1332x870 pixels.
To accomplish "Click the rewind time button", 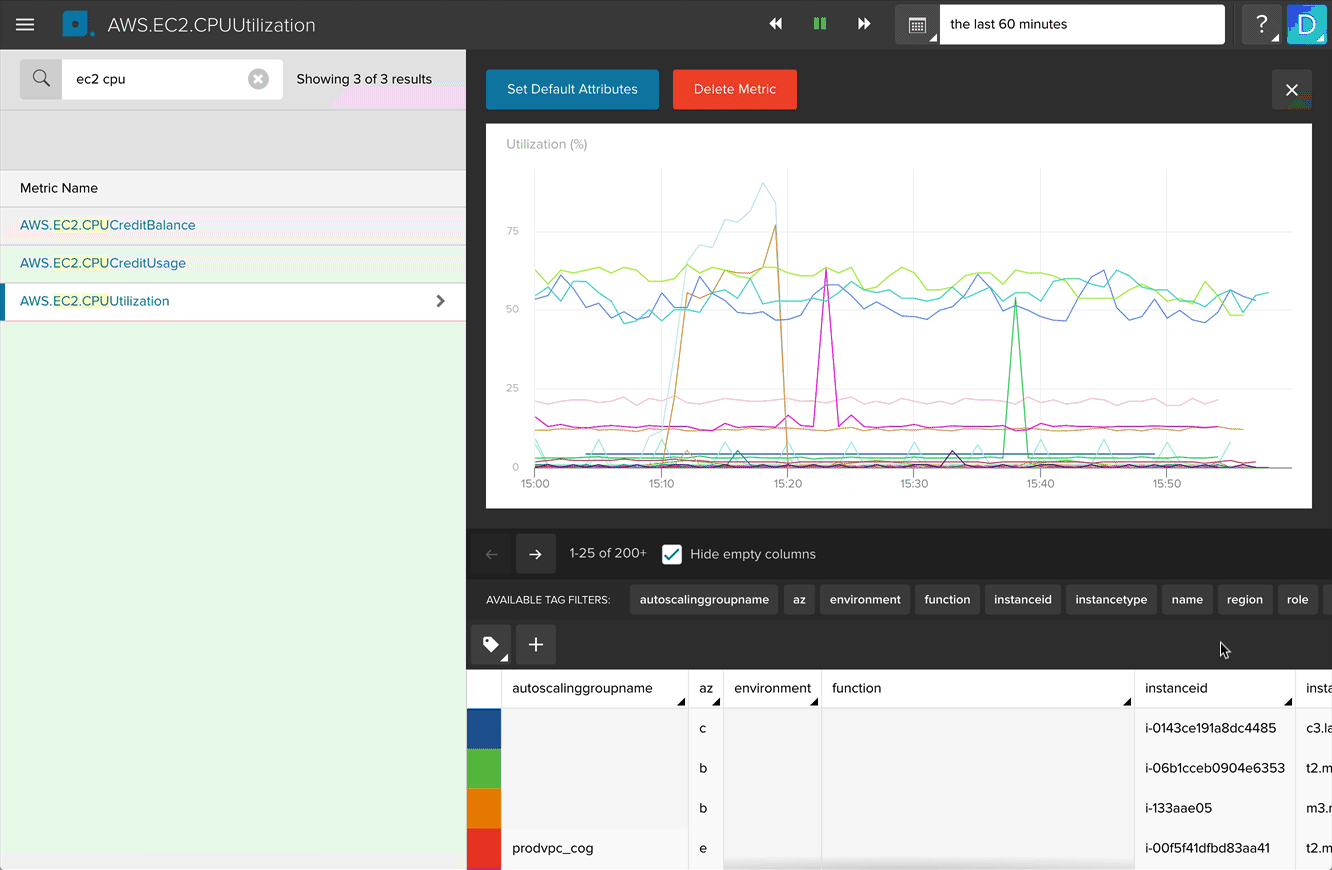I will [776, 24].
